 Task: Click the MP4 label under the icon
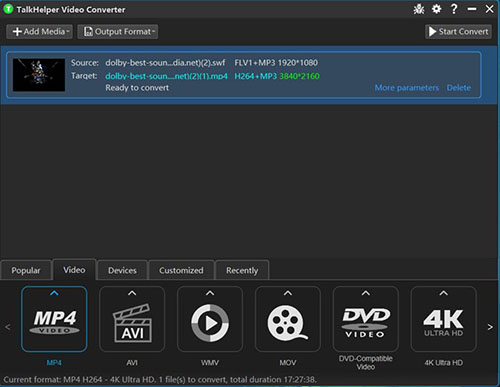point(54,363)
